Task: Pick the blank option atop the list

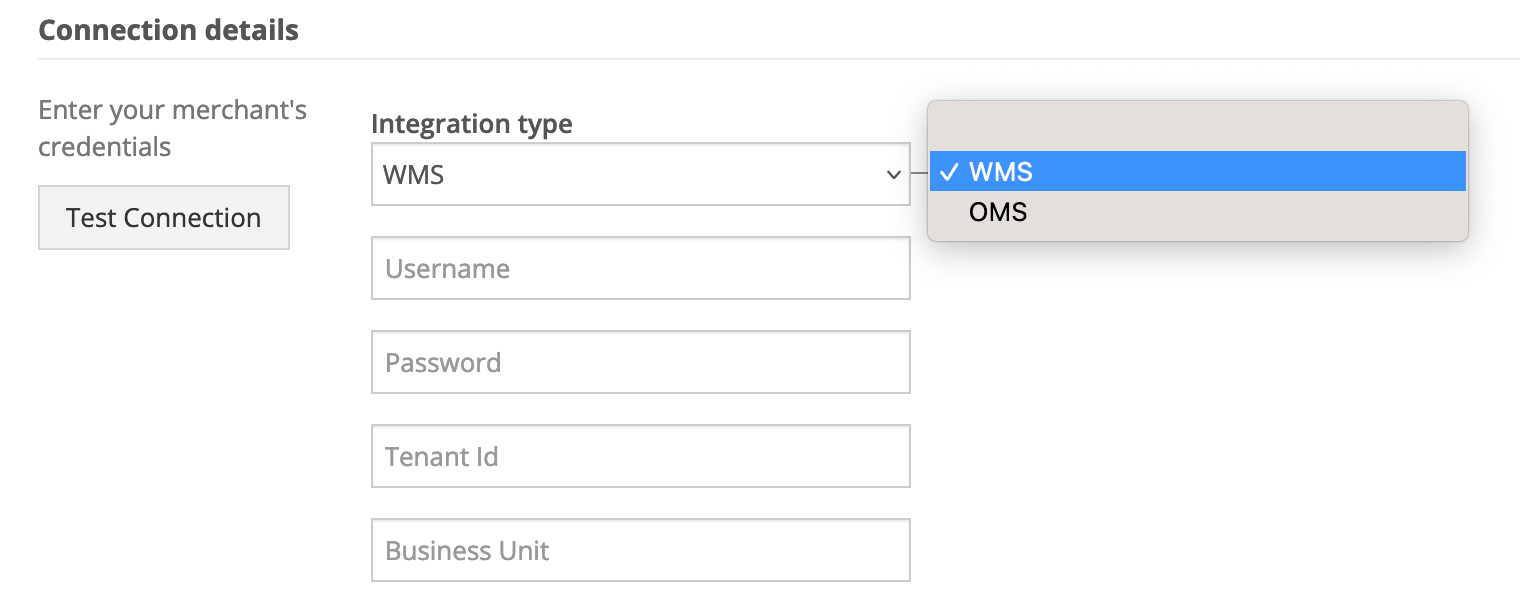Action: 1196,129
